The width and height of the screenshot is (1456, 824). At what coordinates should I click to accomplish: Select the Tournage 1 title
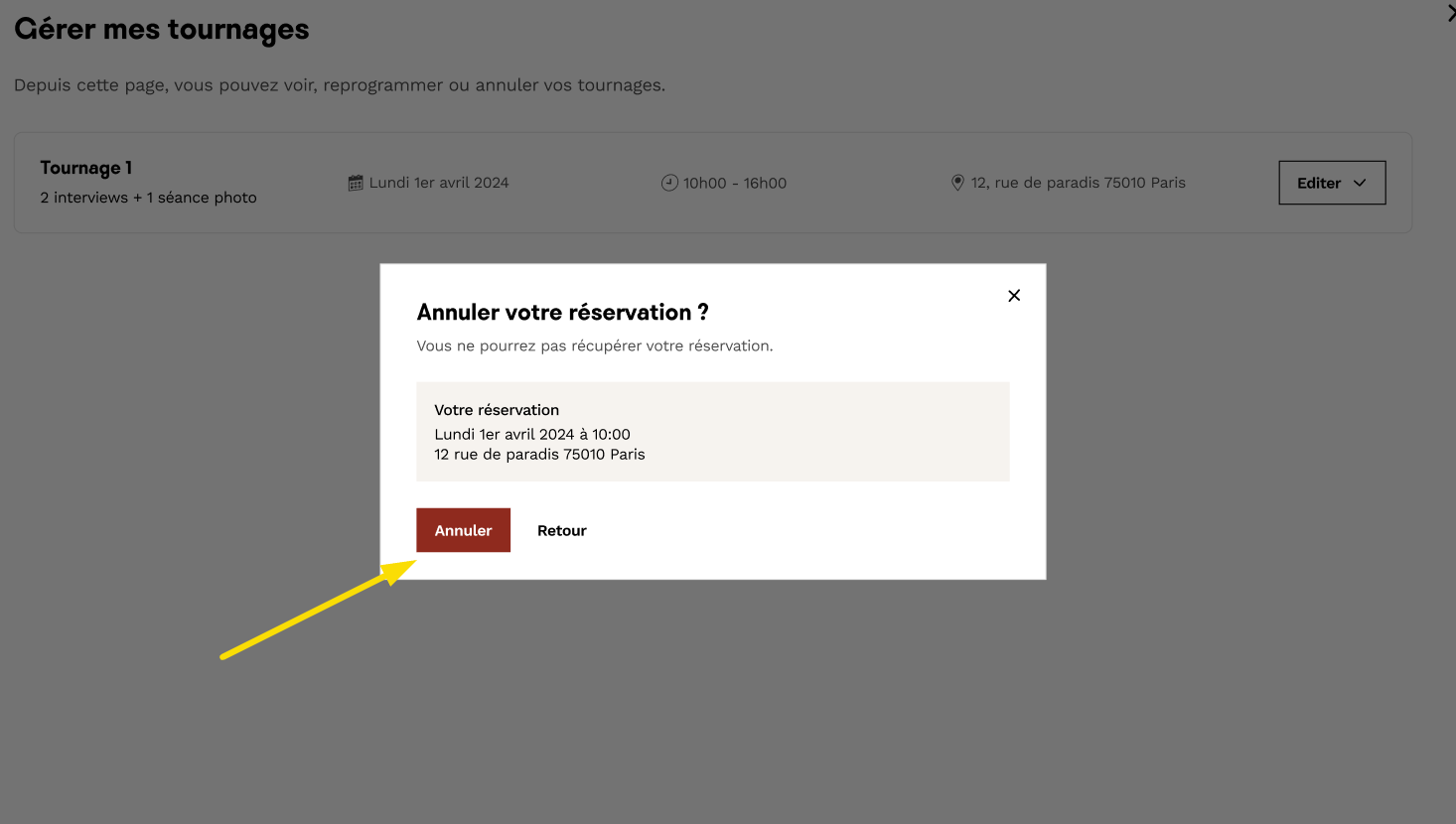(86, 168)
